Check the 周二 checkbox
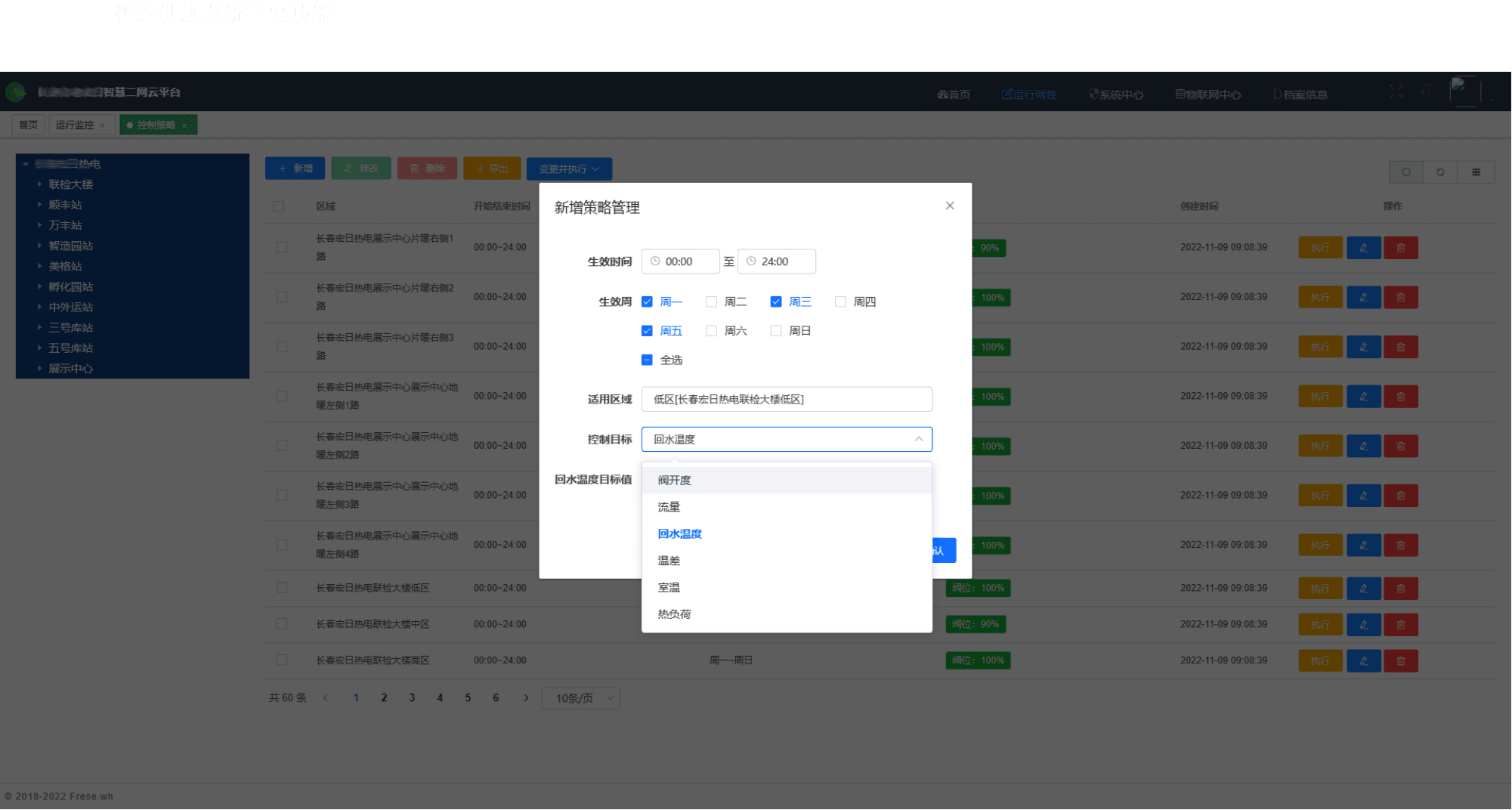The width and height of the screenshot is (1512, 810). [x=711, y=301]
